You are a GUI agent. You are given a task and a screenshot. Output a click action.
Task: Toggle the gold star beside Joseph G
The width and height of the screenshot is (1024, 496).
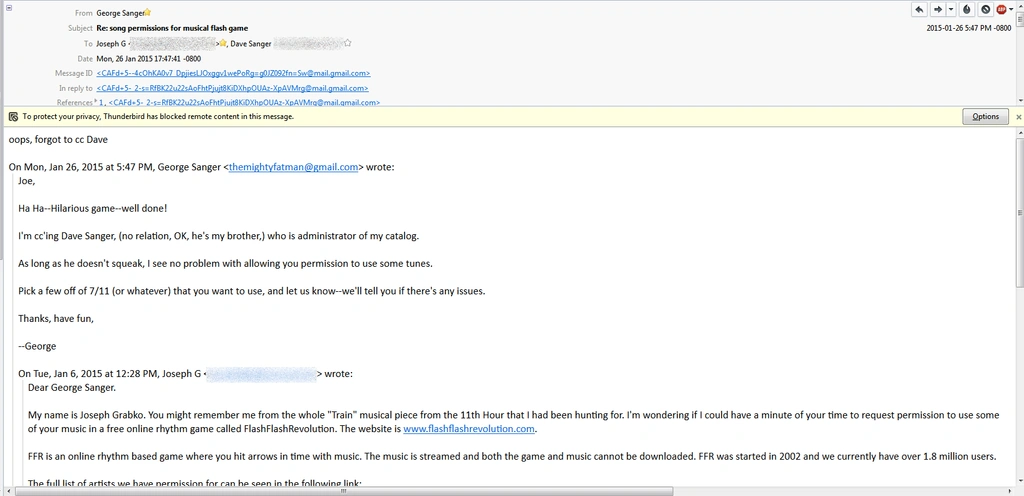click(x=224, y=44)
